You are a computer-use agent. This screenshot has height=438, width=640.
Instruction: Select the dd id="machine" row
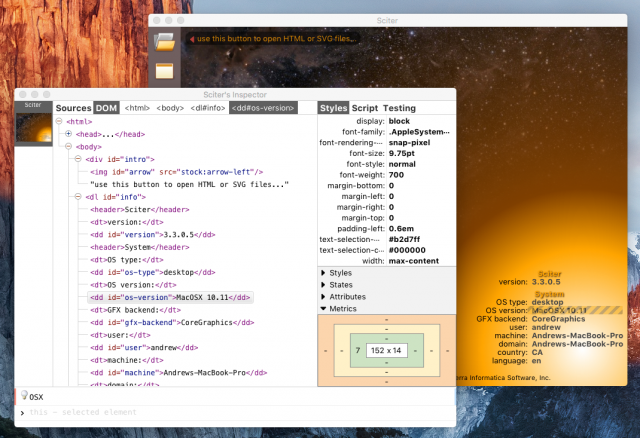pos(178,373)
